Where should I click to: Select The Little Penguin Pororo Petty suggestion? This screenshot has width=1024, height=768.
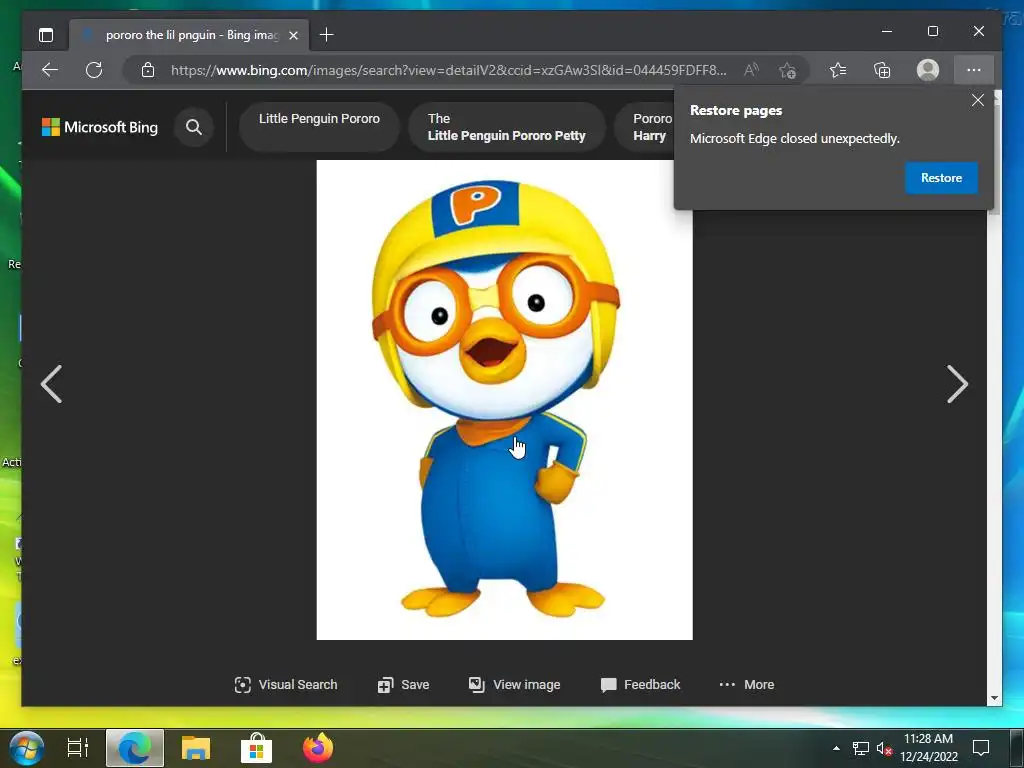tap(507, 127)
